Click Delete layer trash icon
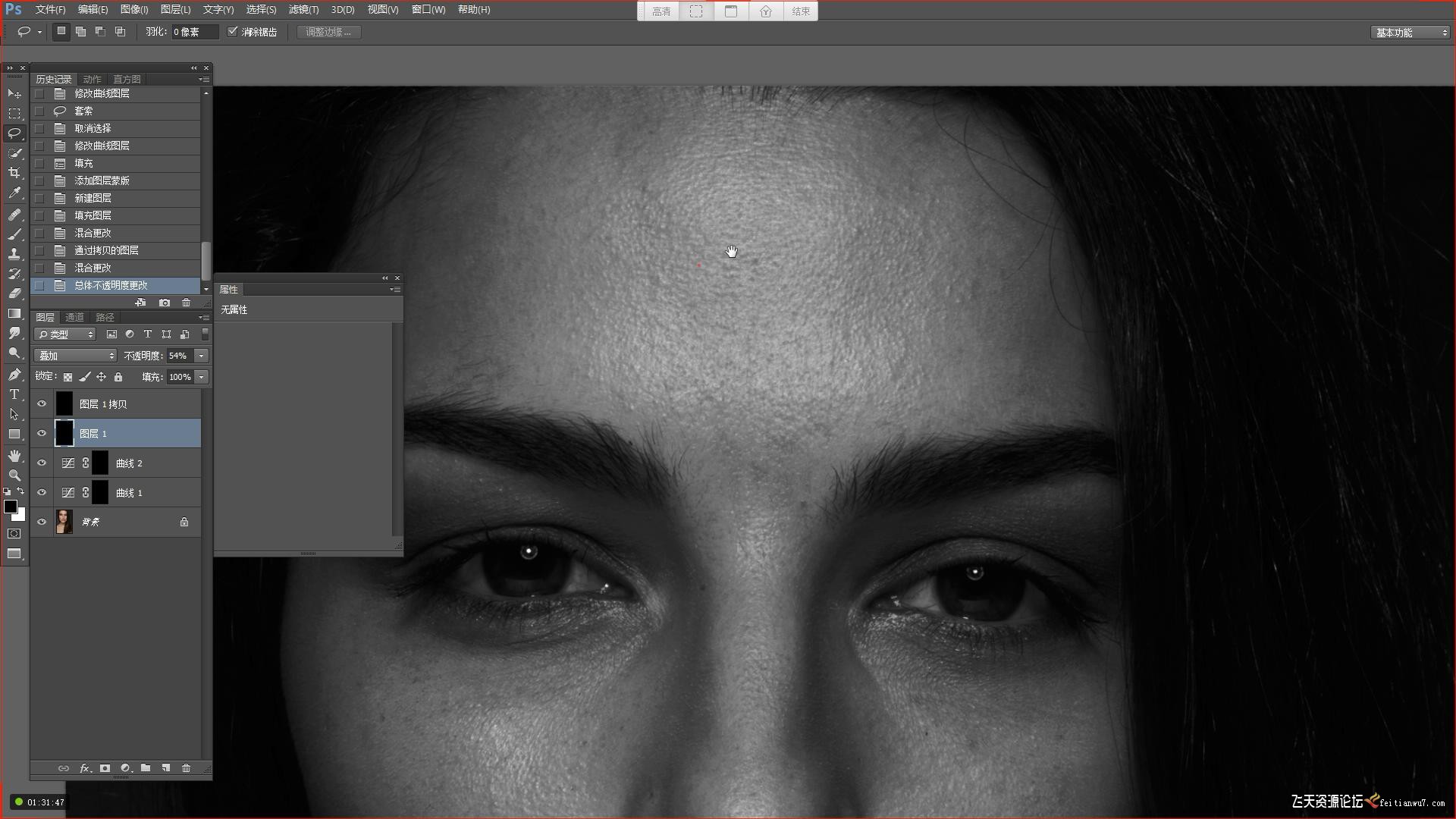This screenshot has width=1456, height=819. 186,768
